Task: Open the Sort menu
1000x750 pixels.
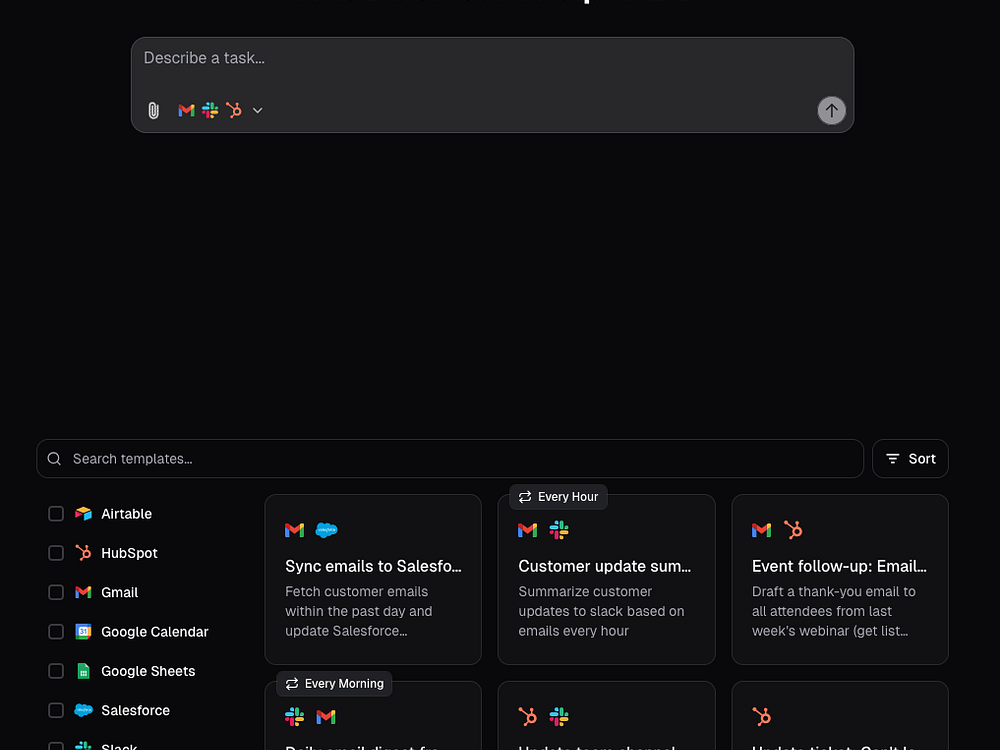Action: (910, 459)
